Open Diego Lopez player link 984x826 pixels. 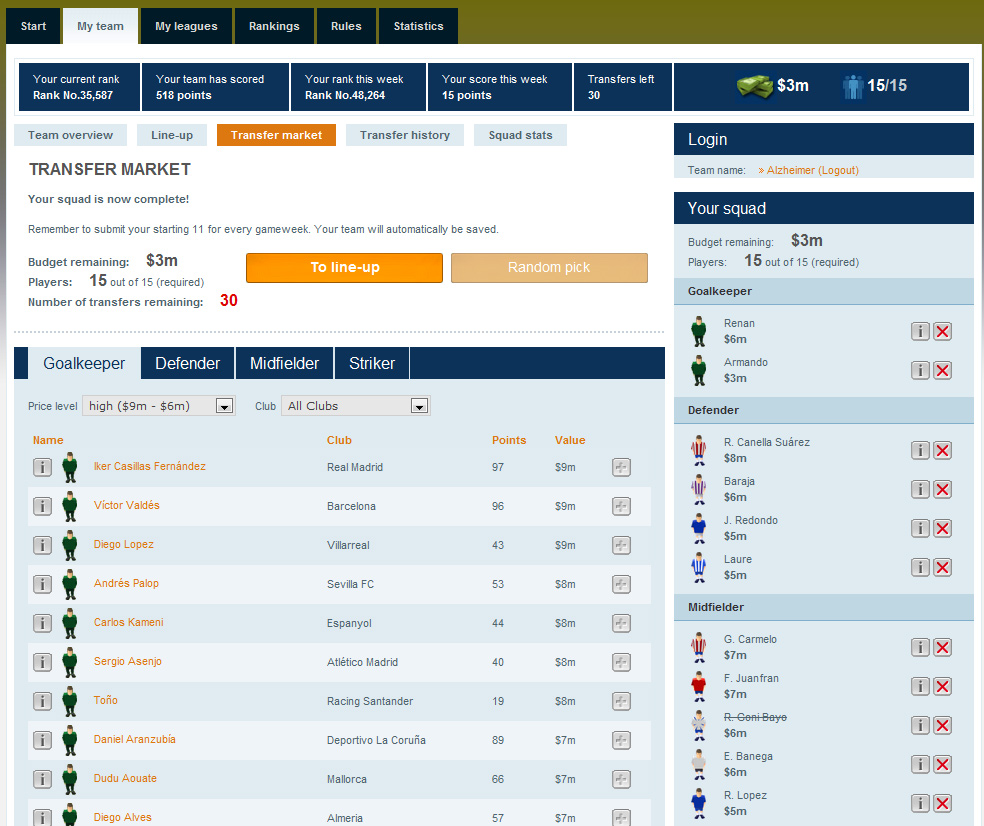(124, 544)
